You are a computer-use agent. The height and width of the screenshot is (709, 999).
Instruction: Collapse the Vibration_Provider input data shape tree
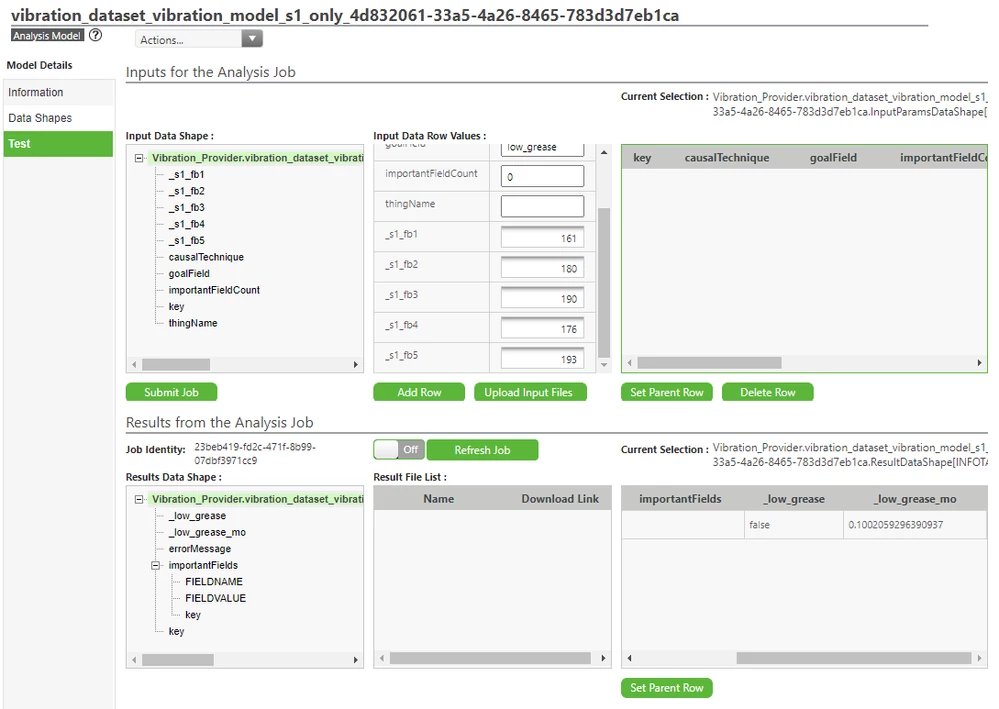[x=137, y=158]
